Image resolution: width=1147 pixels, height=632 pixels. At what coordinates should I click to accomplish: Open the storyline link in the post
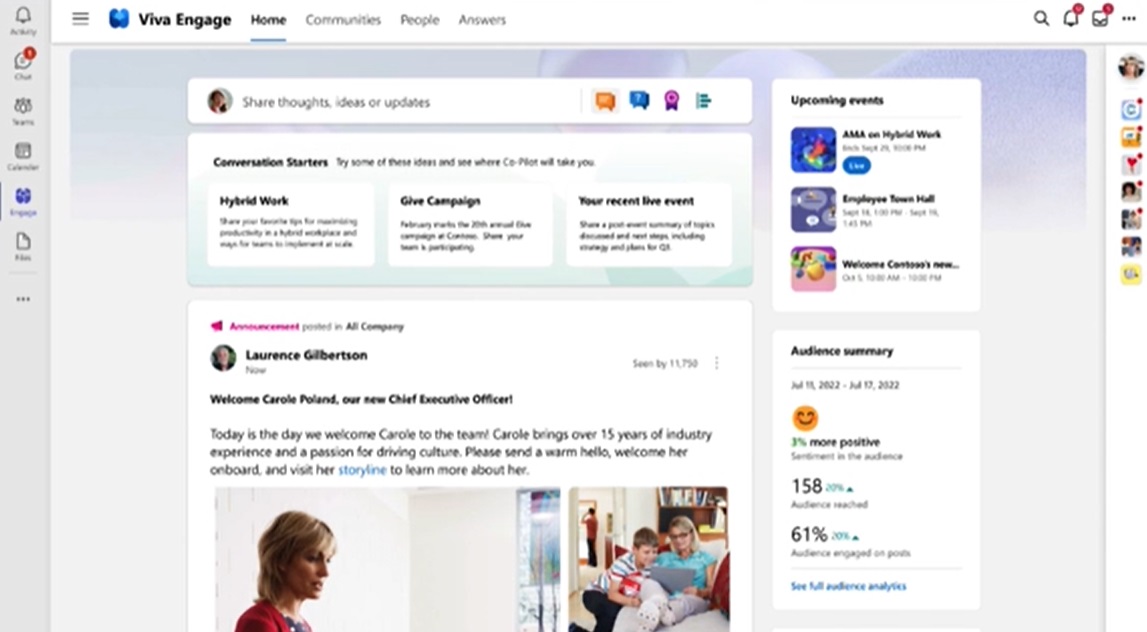pos(362,470)
